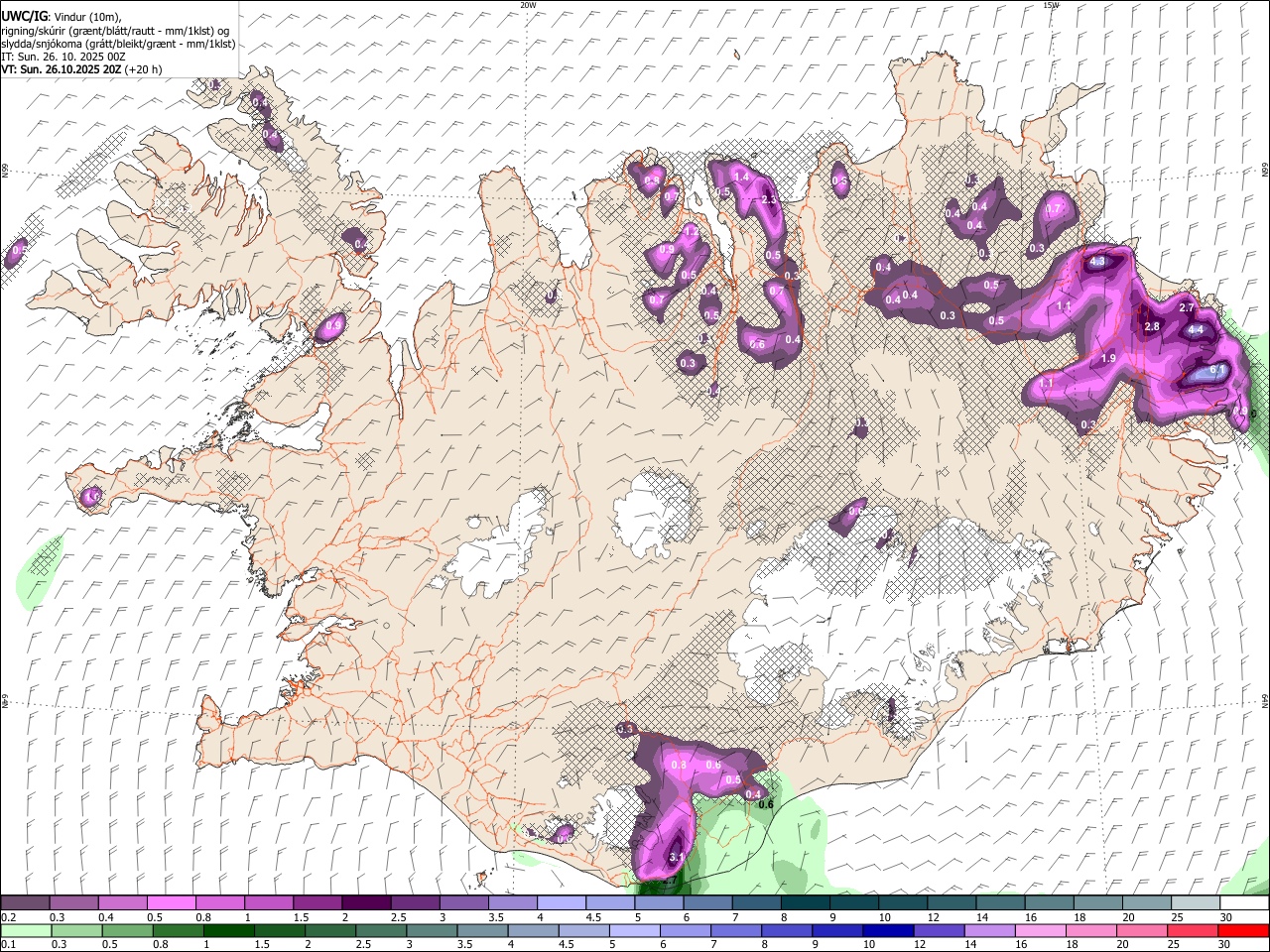Pick the bright pink 0.5 swatch, upper legend row
Image resolution: width=1270 pixels, height=952 pixels.
click(171, 903)
